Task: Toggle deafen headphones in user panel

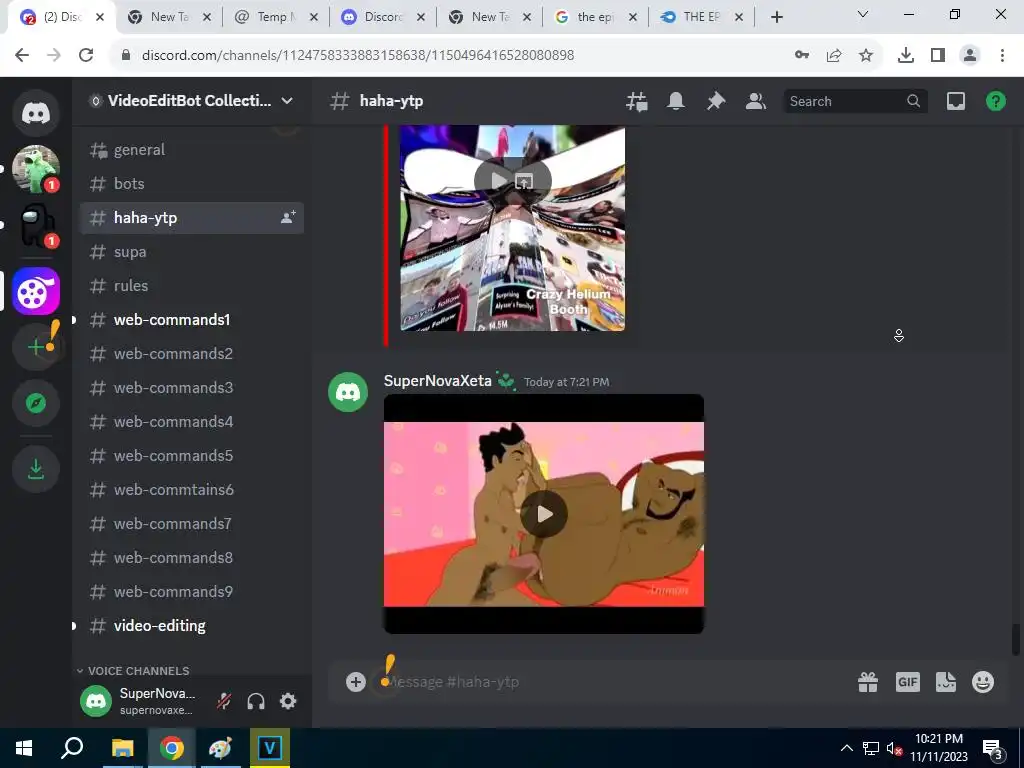Action: tap(256, 701)
